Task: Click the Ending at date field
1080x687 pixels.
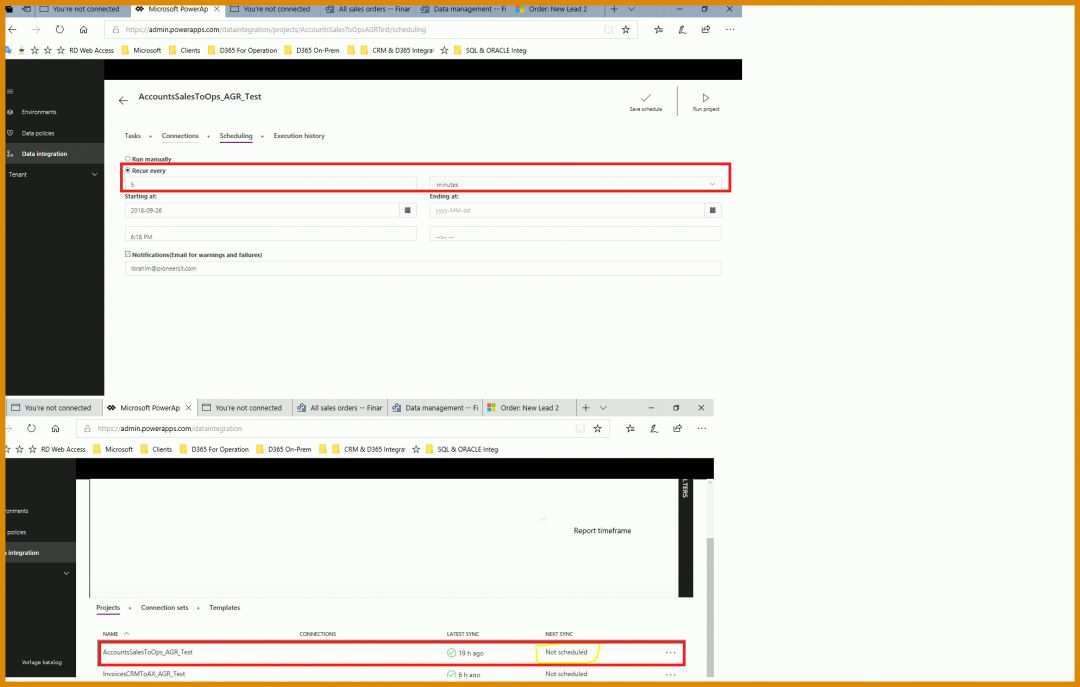Action: [567, 210]
